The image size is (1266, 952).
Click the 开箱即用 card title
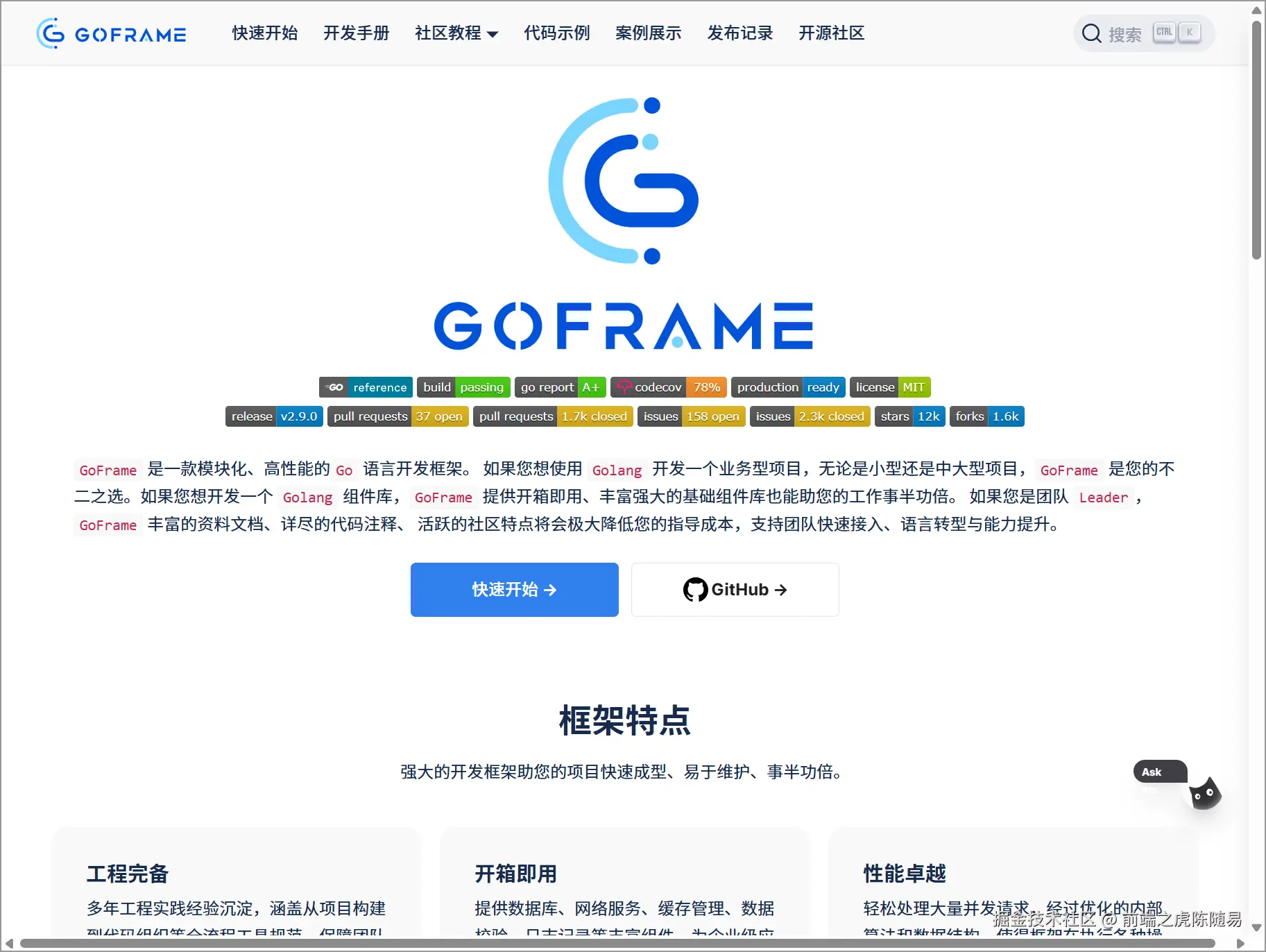516,874
